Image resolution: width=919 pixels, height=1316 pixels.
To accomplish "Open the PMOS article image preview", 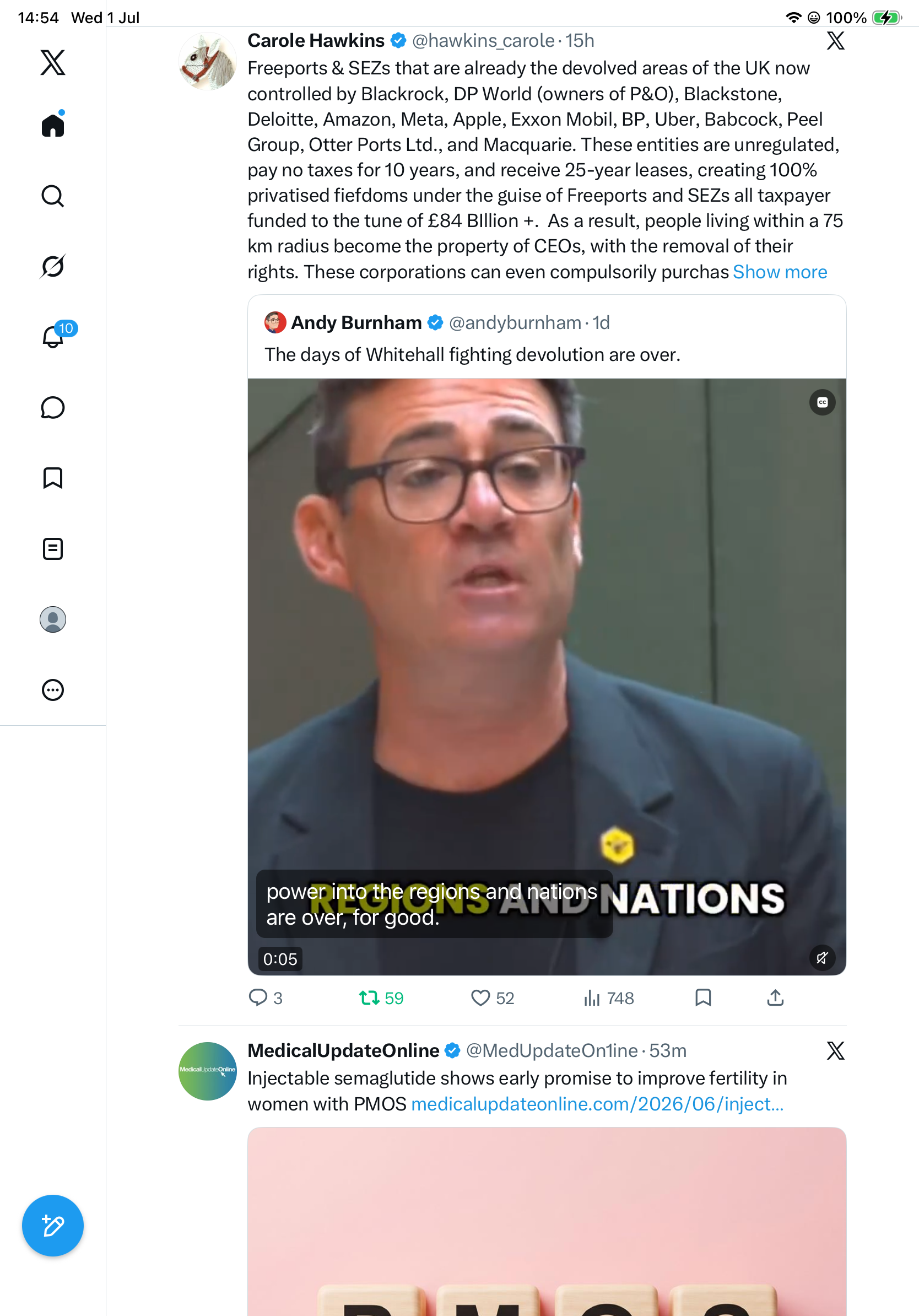I will [547, 1221].
